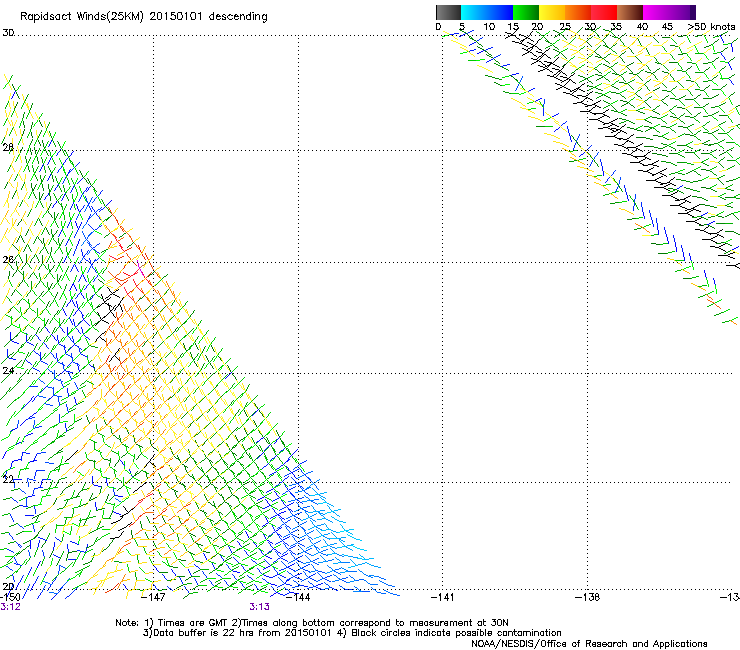Click the gray 0–5 knots color swatch
The height and width of the screenshot is (650, 740).
pos(448,12)
